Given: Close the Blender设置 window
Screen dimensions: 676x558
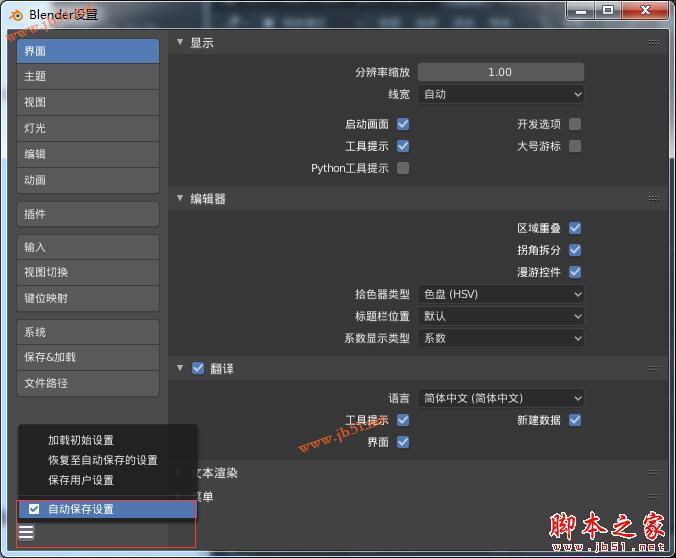Looking at the screenshot, I should coord(645,10).
